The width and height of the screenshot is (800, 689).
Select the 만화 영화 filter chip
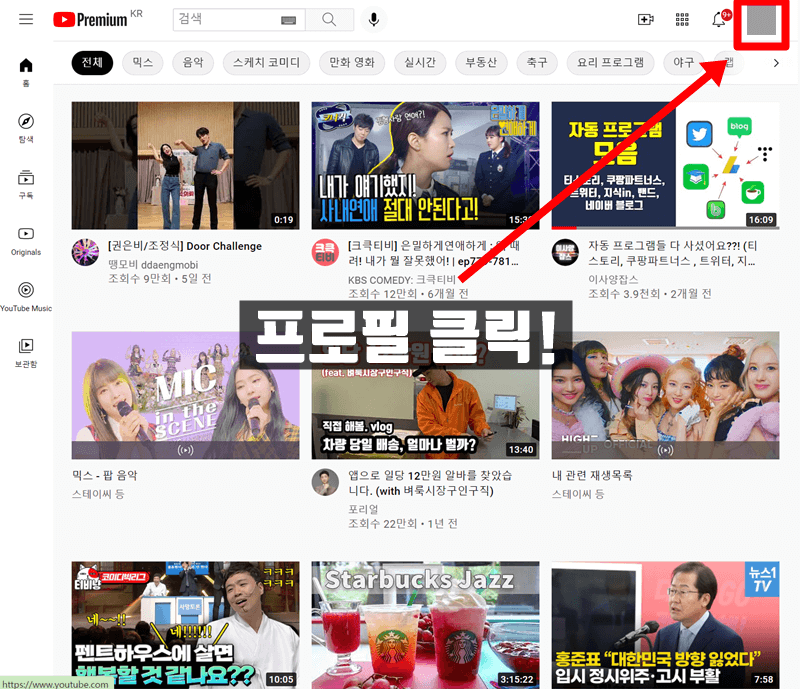[x=352, y=63]
